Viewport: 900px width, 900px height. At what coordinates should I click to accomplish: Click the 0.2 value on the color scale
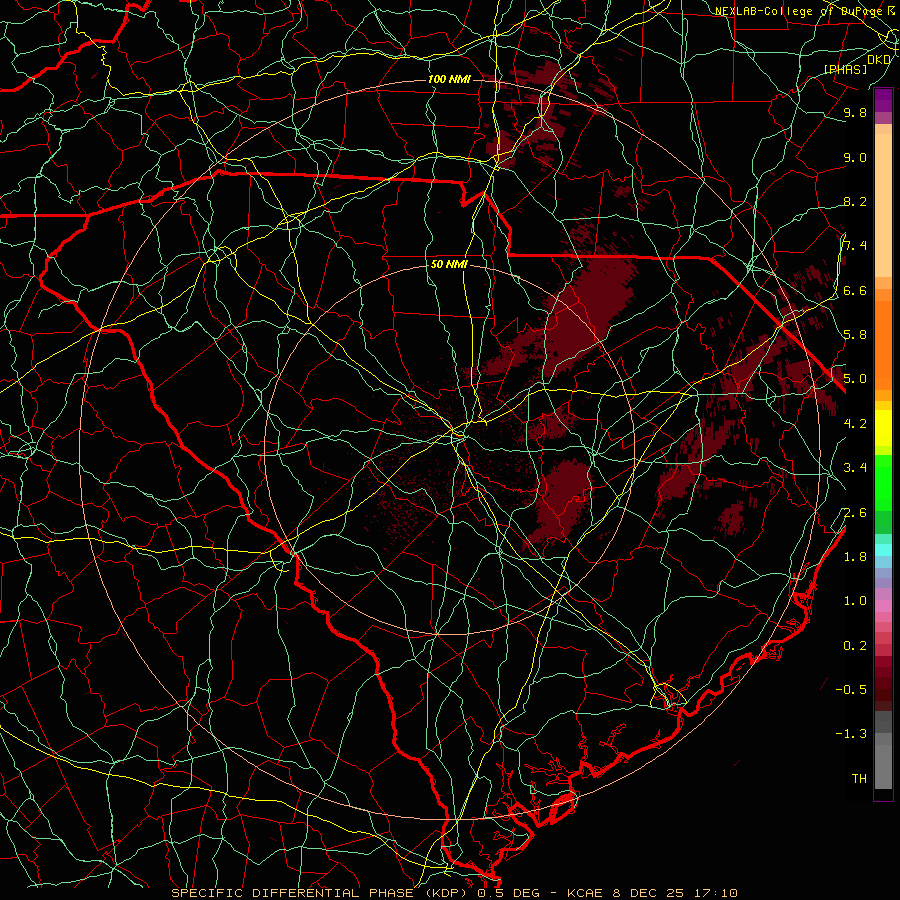(855, 645)
